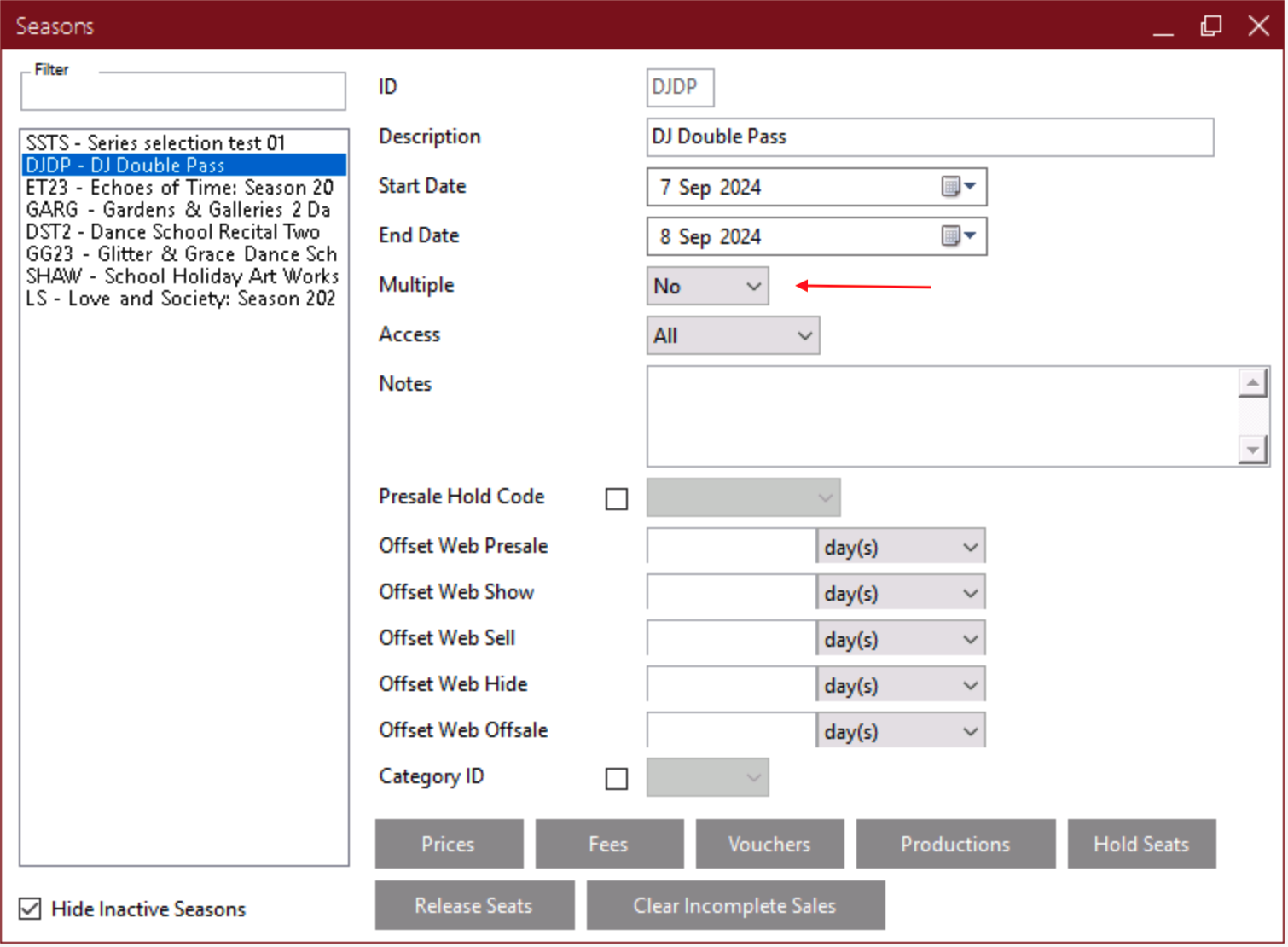
Task: Select season SHAW - School Holiday Art Works
Action: click(x=184, y=276)
